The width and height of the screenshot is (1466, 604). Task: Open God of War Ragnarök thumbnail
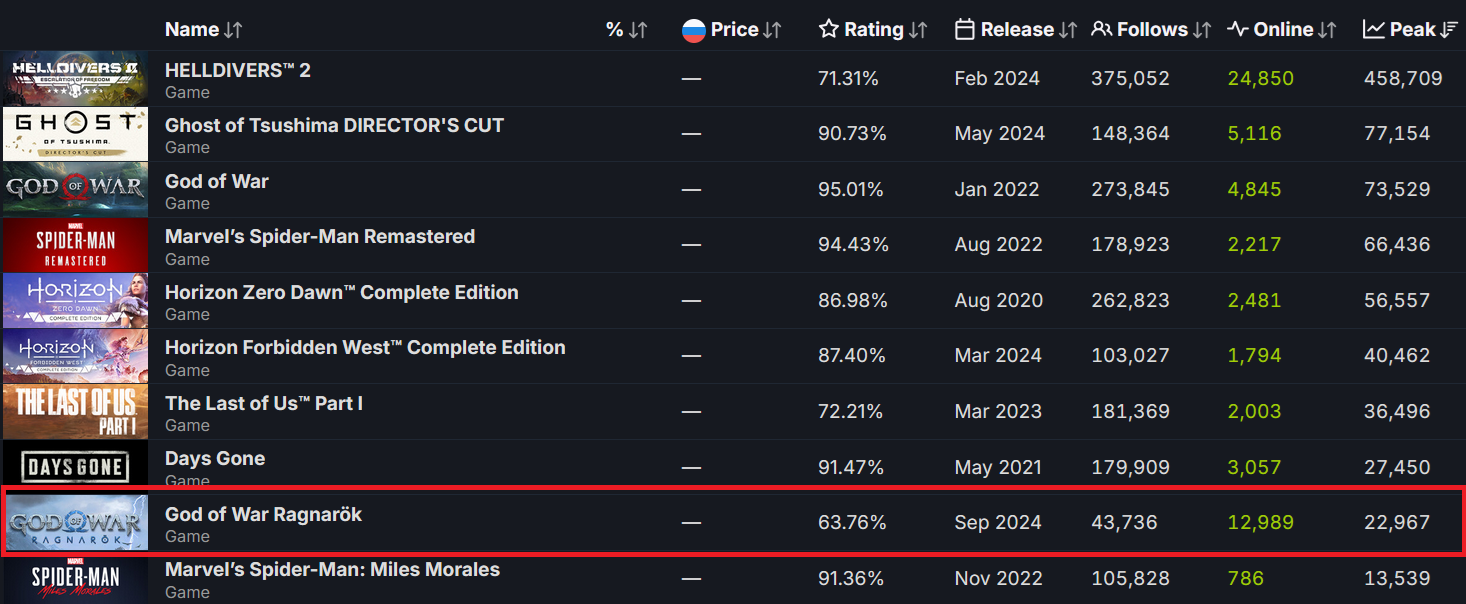pos(75,523)
